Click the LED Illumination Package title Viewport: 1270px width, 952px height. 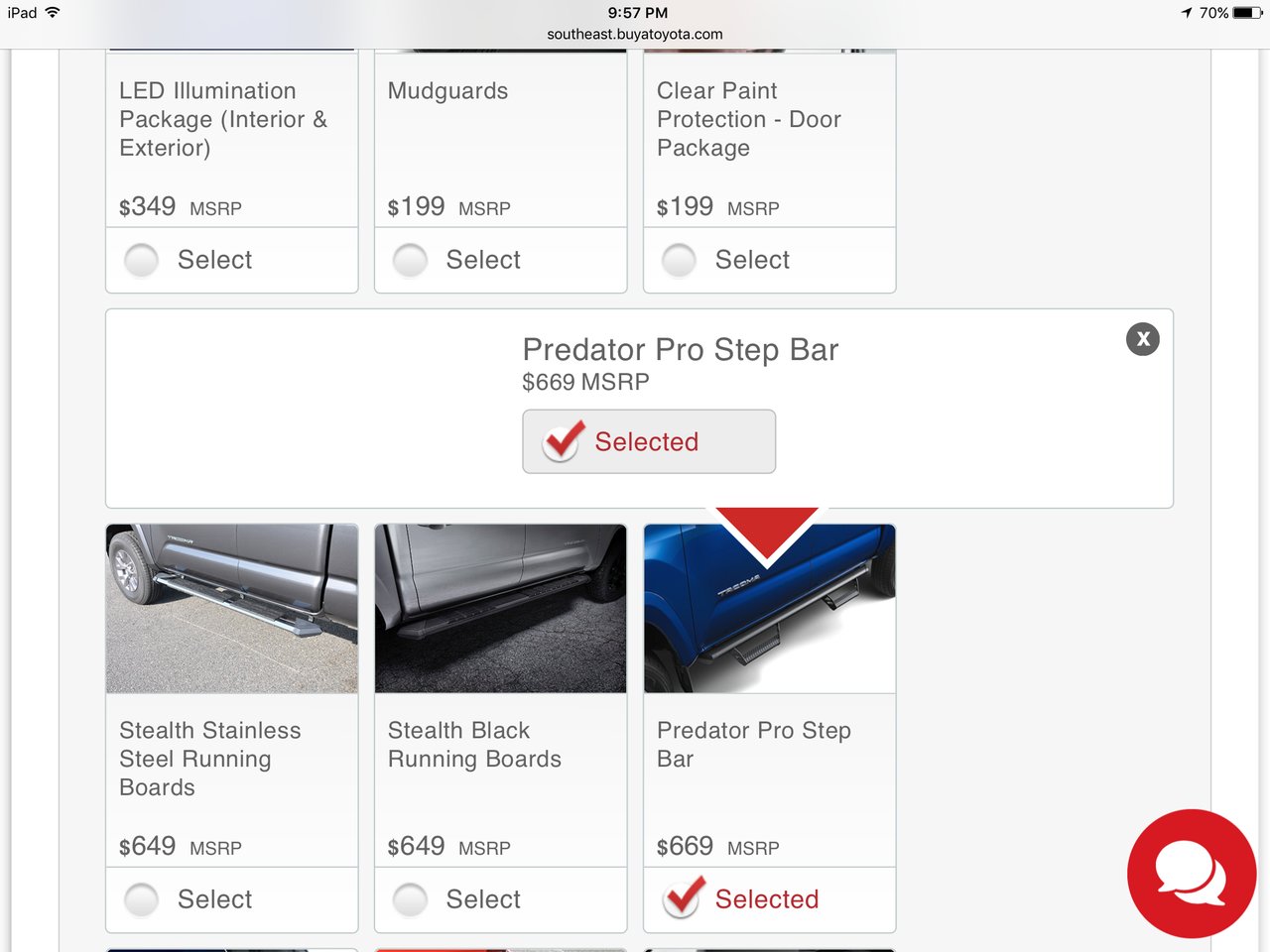click(223, 119)
